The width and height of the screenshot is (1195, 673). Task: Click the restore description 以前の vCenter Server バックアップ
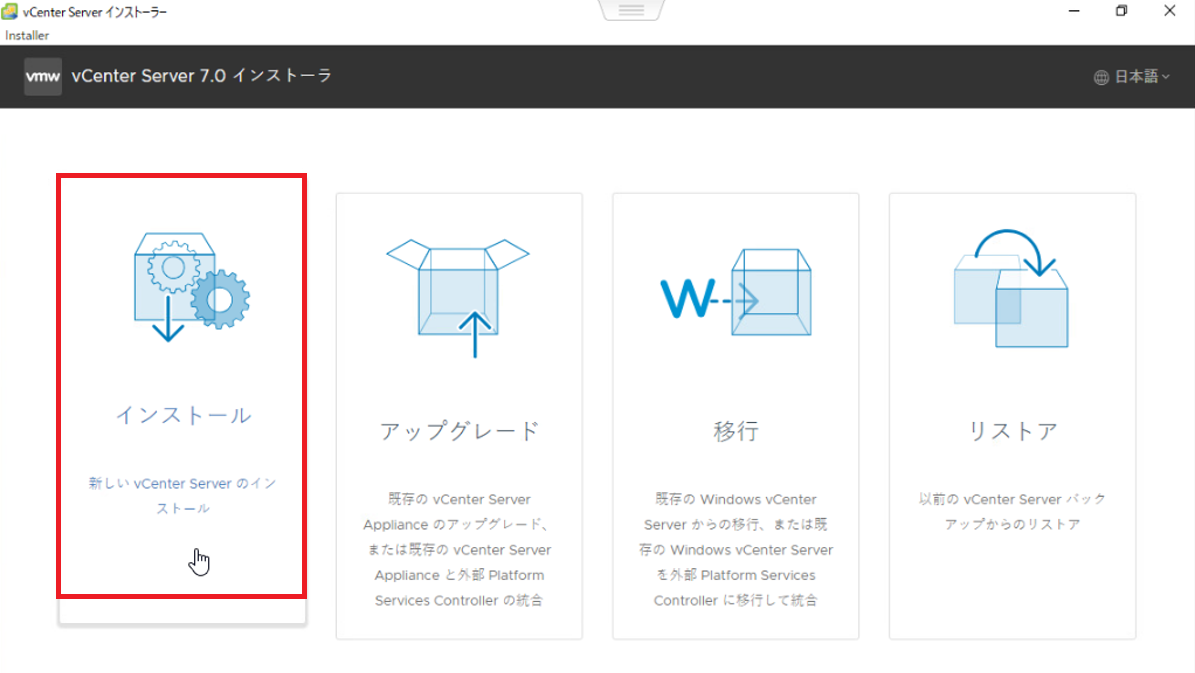[1012, 511]
